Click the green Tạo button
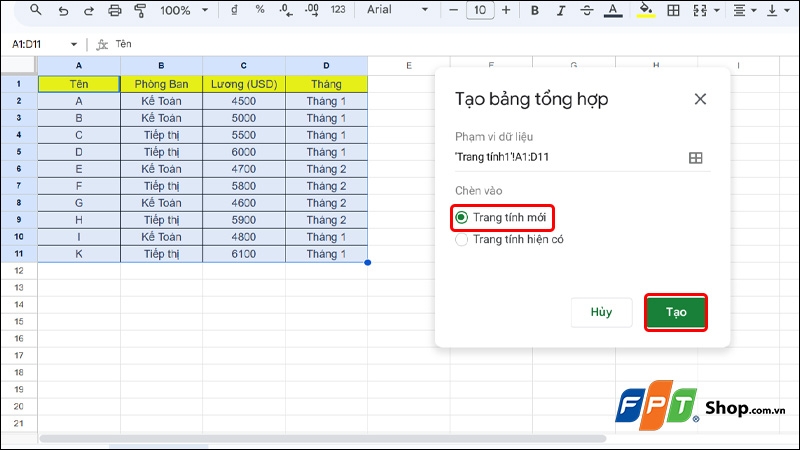Screen dimensions: 800x450 click(676, 312)
